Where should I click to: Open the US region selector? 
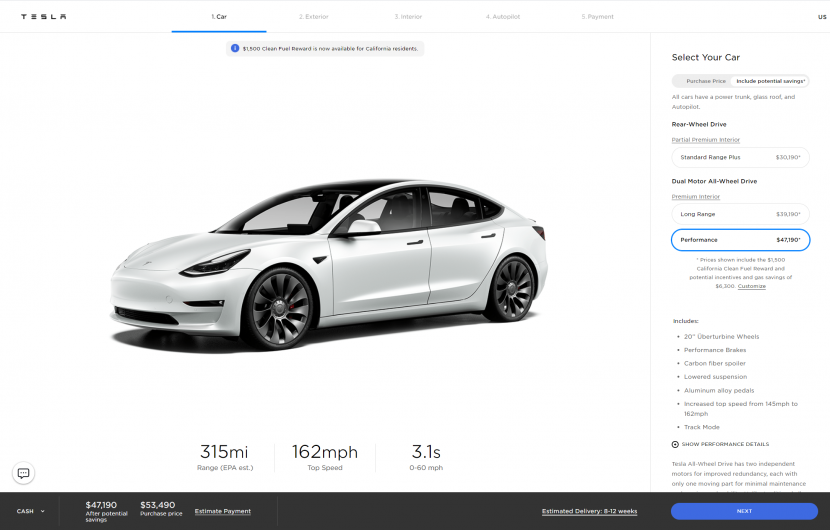point(822,17)
